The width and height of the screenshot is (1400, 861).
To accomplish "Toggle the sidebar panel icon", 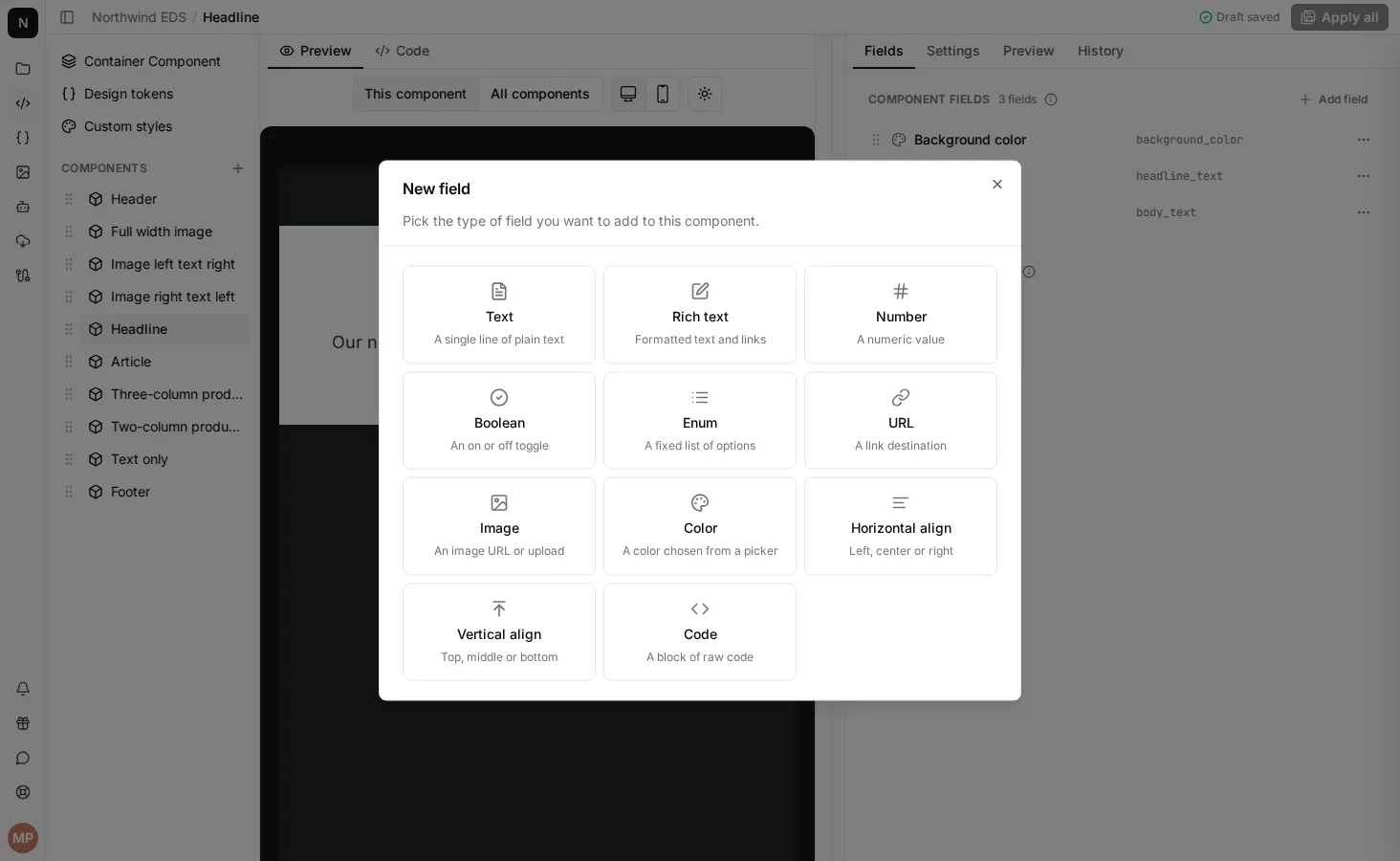I will [x=67, y=17].
